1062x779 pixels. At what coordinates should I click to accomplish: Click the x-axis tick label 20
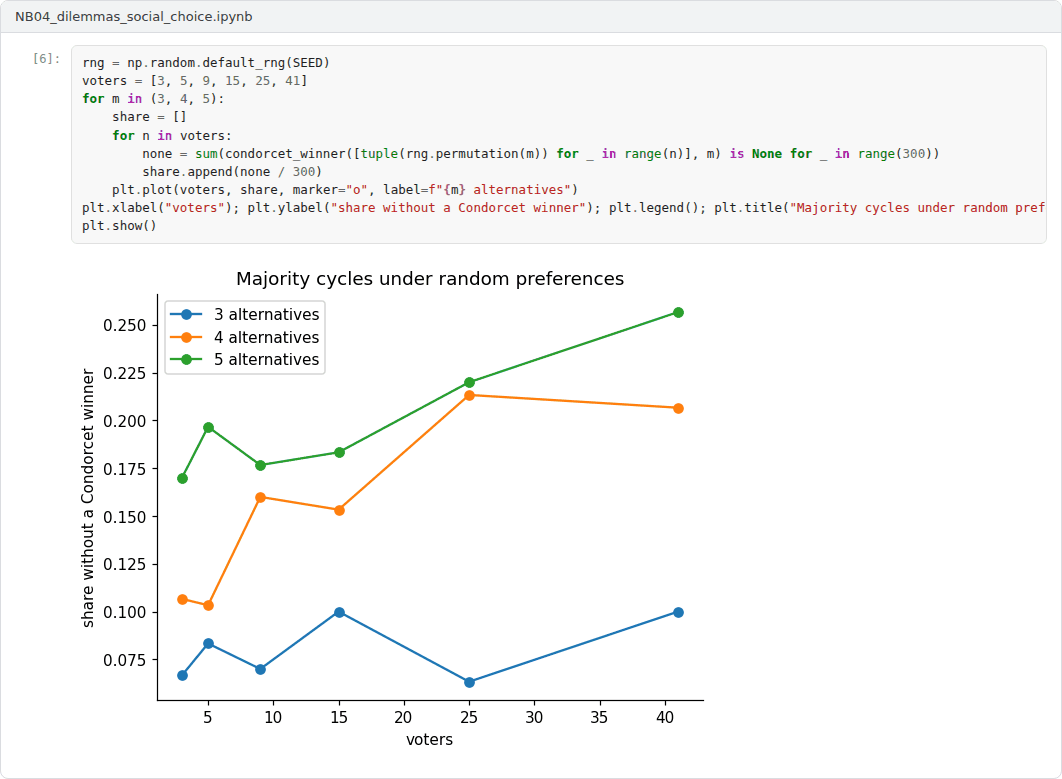point(404,717)
